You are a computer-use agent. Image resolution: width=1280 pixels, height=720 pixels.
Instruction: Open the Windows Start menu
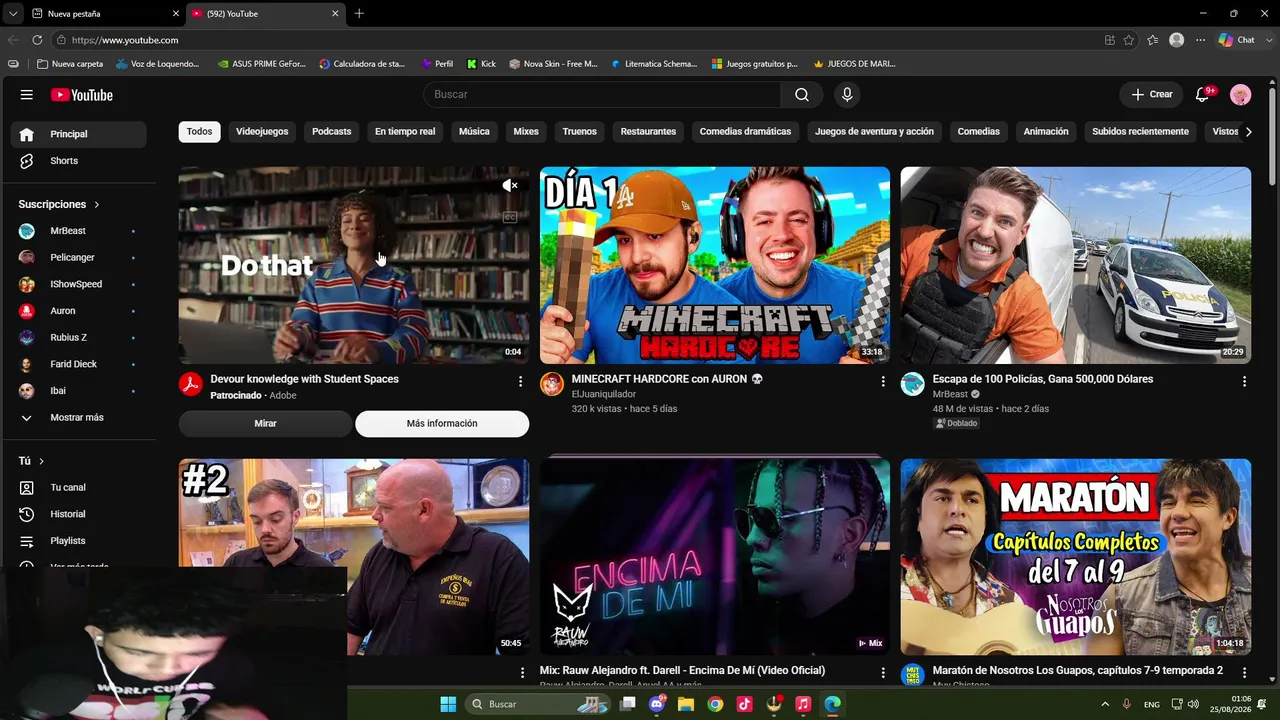pos(448,704)
